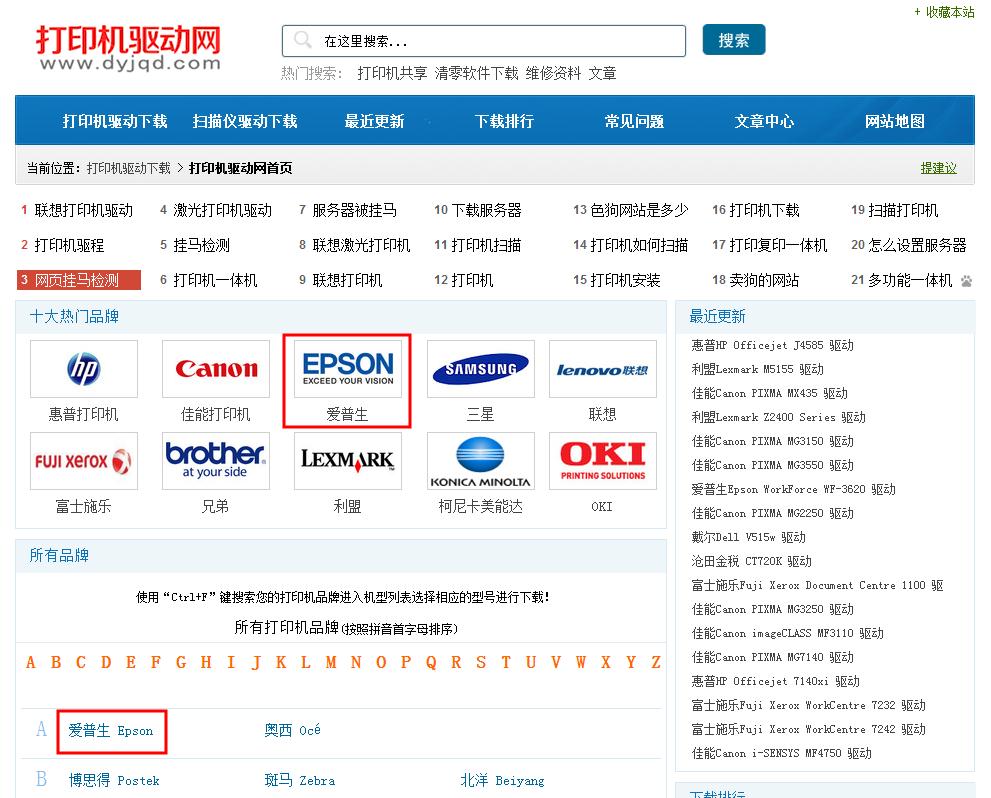Screen dimensions: 991x798
Task: Click the paw icon beside 多功能一体机
Action: (x=966, y=281)
